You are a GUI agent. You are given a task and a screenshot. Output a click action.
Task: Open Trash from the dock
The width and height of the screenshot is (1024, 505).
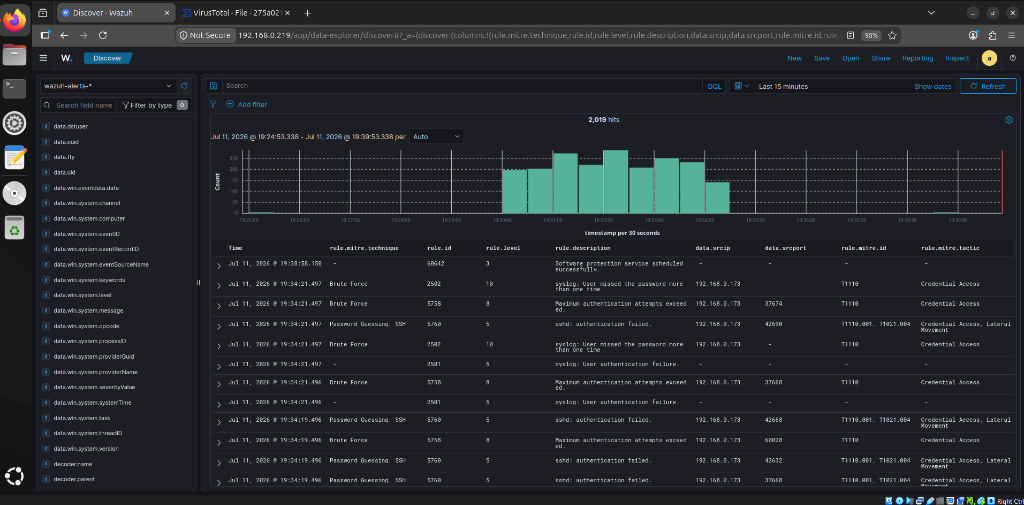(14, 227)
